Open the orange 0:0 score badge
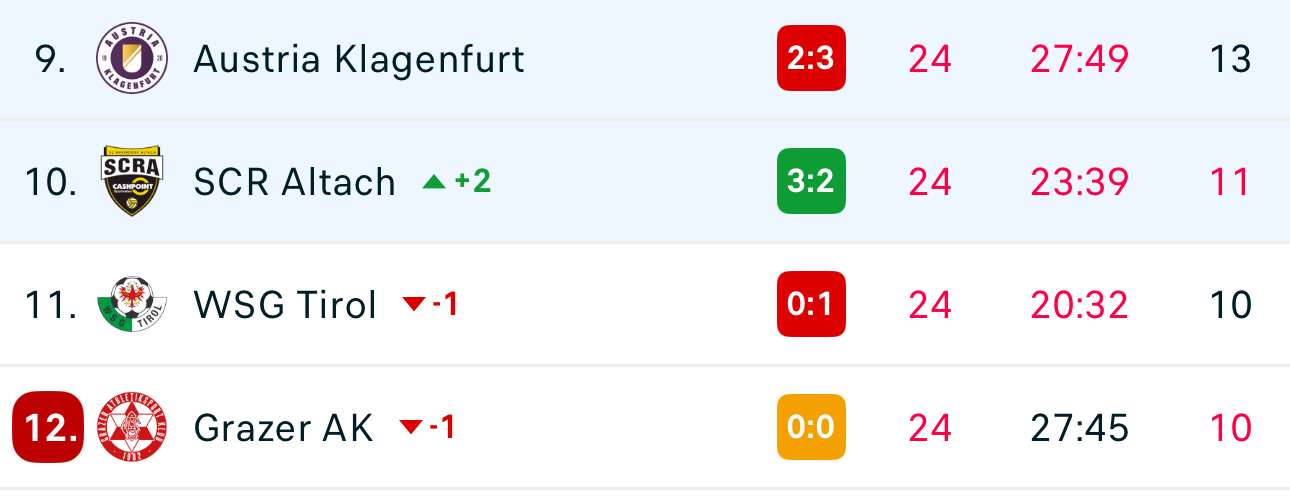The height and width of the screenshot is (500, 1290). [811, 427]
